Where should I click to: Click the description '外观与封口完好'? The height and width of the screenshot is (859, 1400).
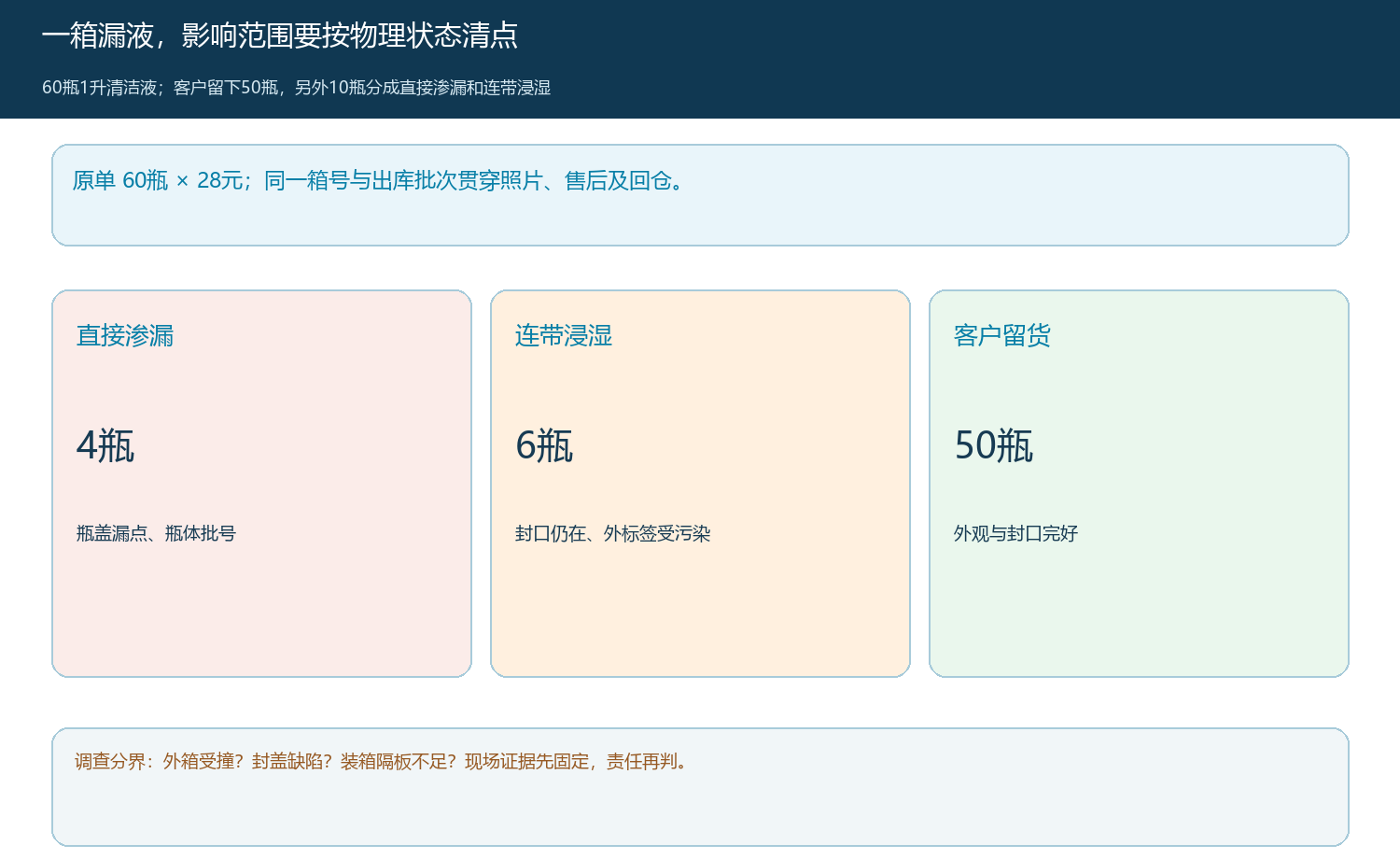pyautogui.click(x=1015, y=533)
